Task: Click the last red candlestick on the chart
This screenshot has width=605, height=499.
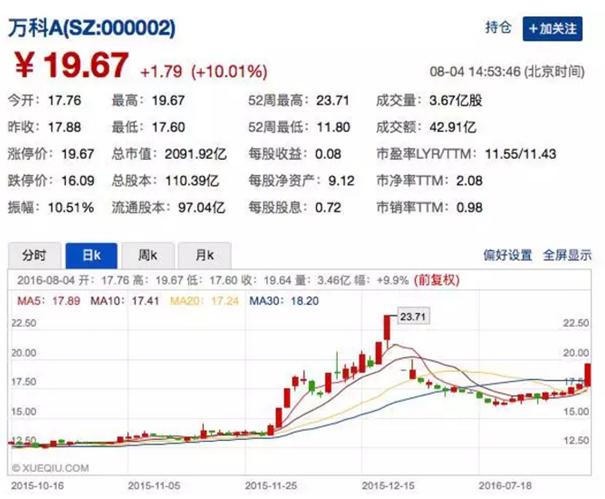Action: (588, 375)
